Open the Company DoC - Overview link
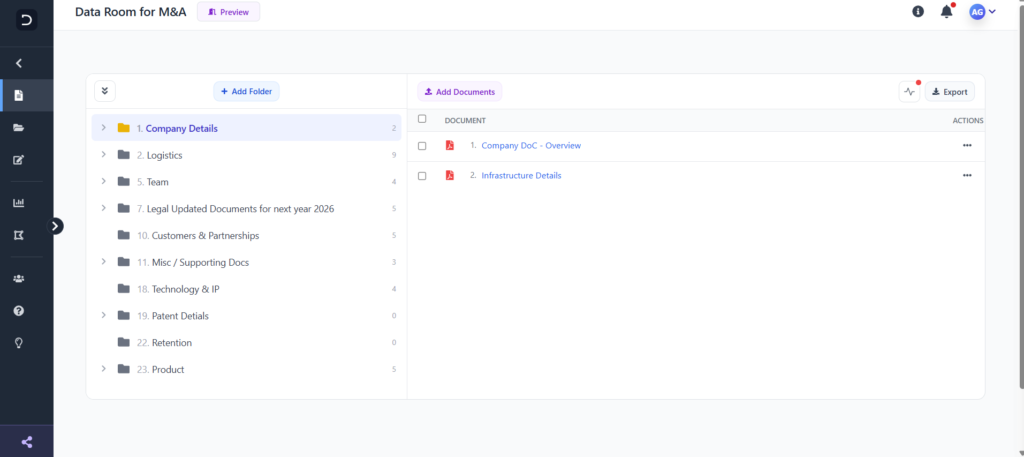Viewport: 1024px width, 457px height. coord(531,146)
